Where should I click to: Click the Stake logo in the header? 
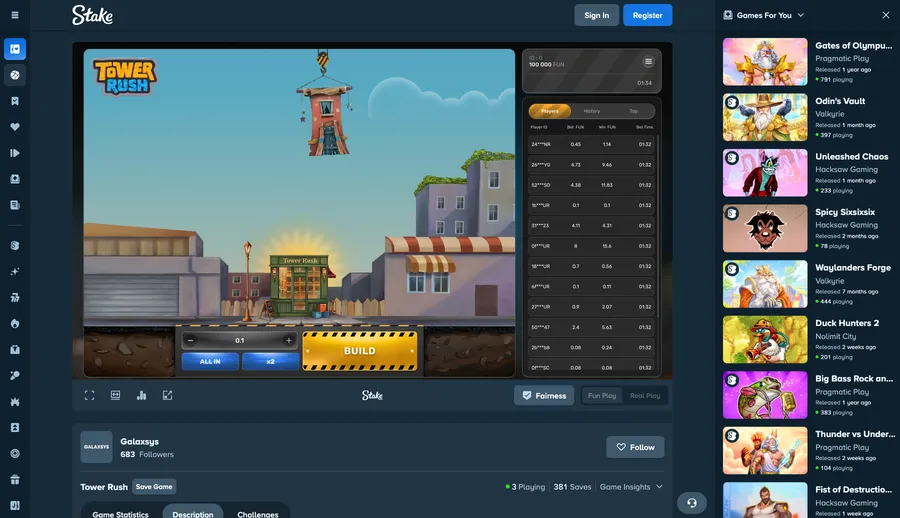coord(92,15)
